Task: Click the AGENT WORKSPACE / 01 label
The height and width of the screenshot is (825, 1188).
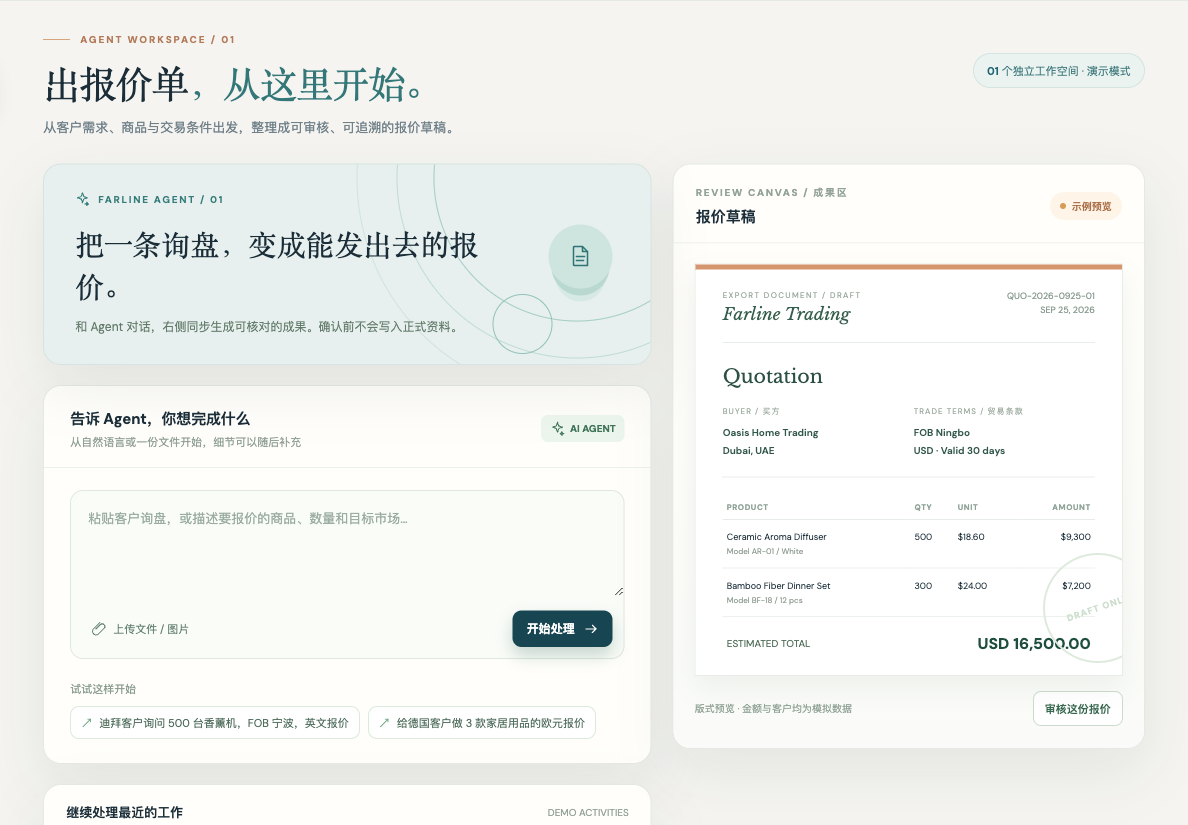Action: point(158,39)
